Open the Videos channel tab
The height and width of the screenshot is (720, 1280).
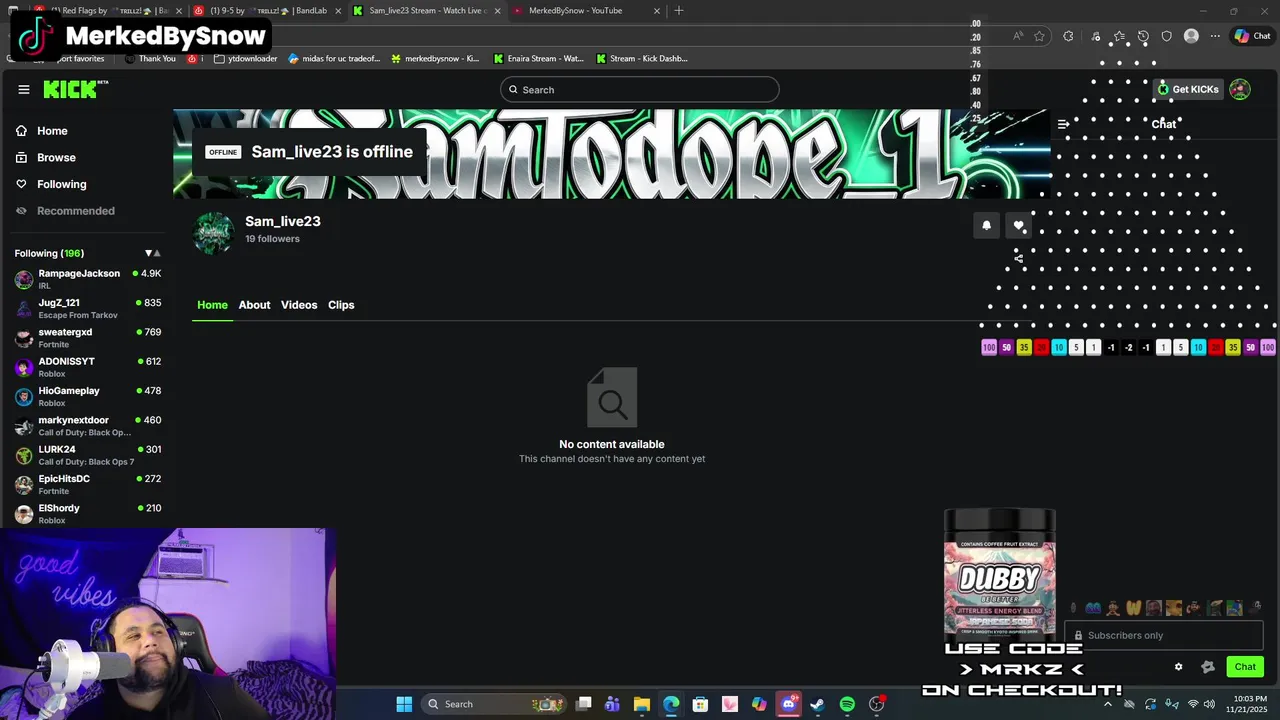pos(299,305)
